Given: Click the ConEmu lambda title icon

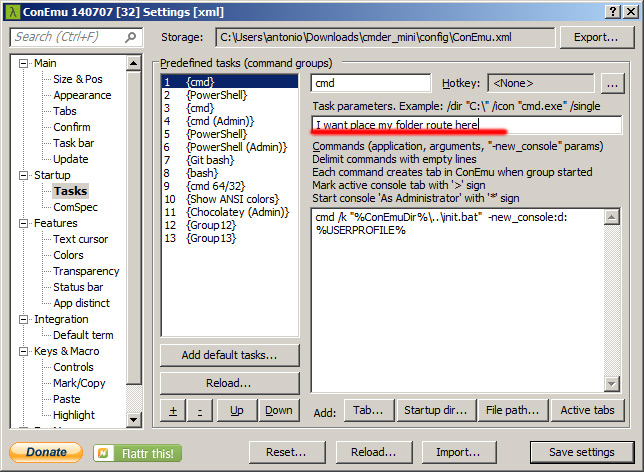Looking at the screenshot, I should [x=13, y=12].
